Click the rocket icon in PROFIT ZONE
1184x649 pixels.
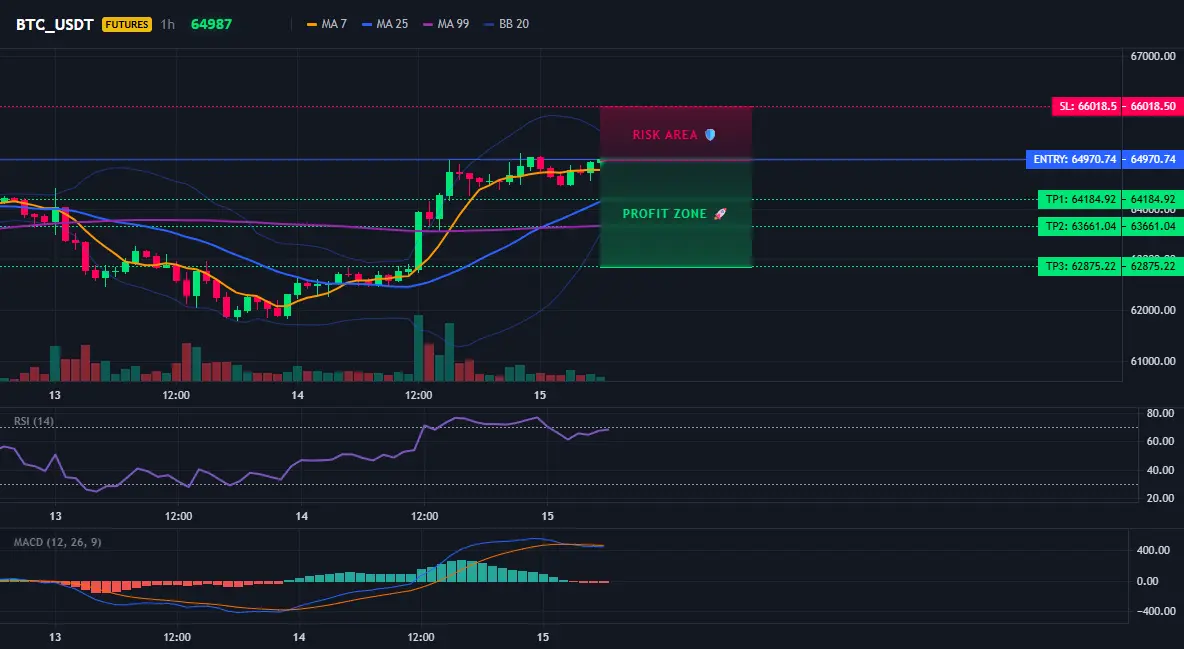pos(720,214)
